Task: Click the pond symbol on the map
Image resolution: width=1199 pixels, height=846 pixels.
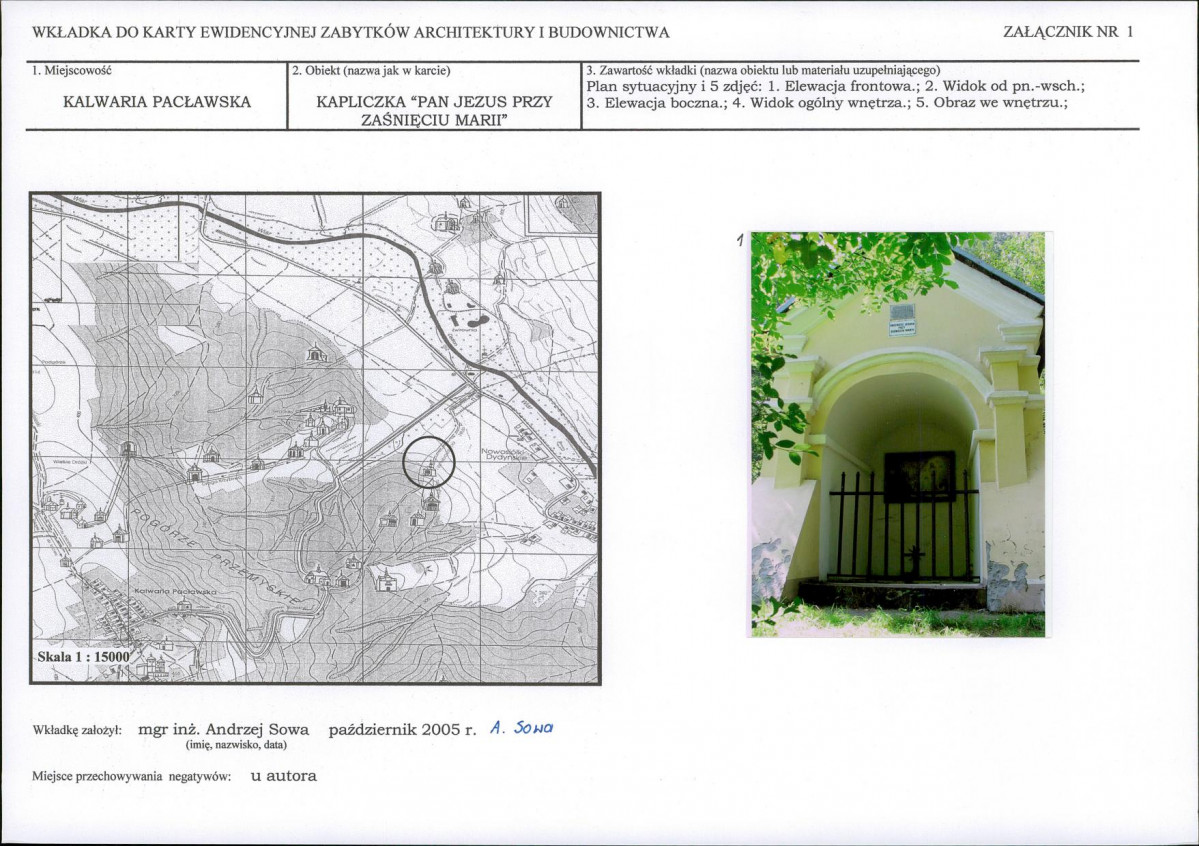Action: tap(463, 316)
